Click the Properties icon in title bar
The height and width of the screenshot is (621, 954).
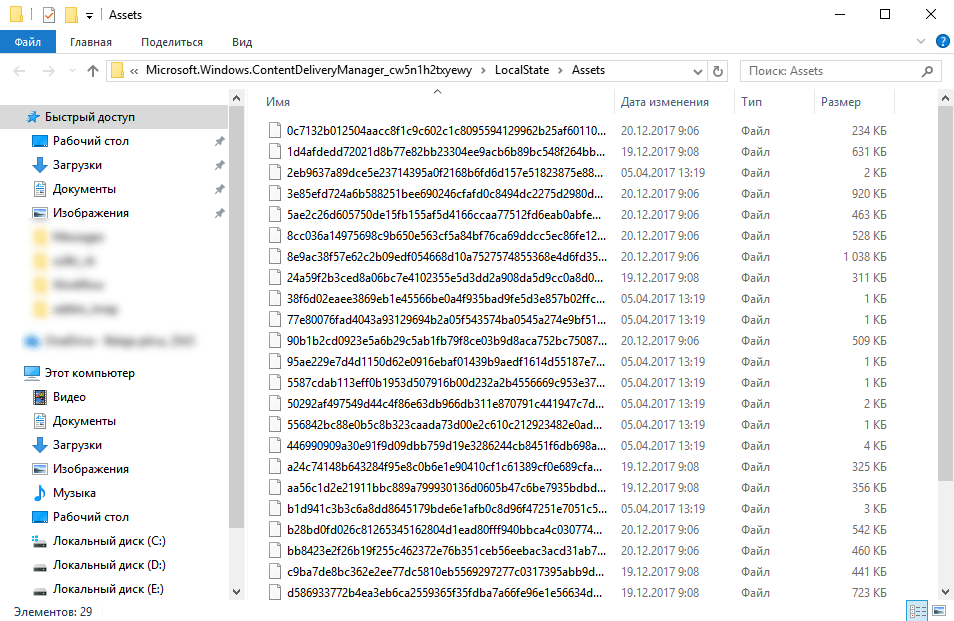50,15
